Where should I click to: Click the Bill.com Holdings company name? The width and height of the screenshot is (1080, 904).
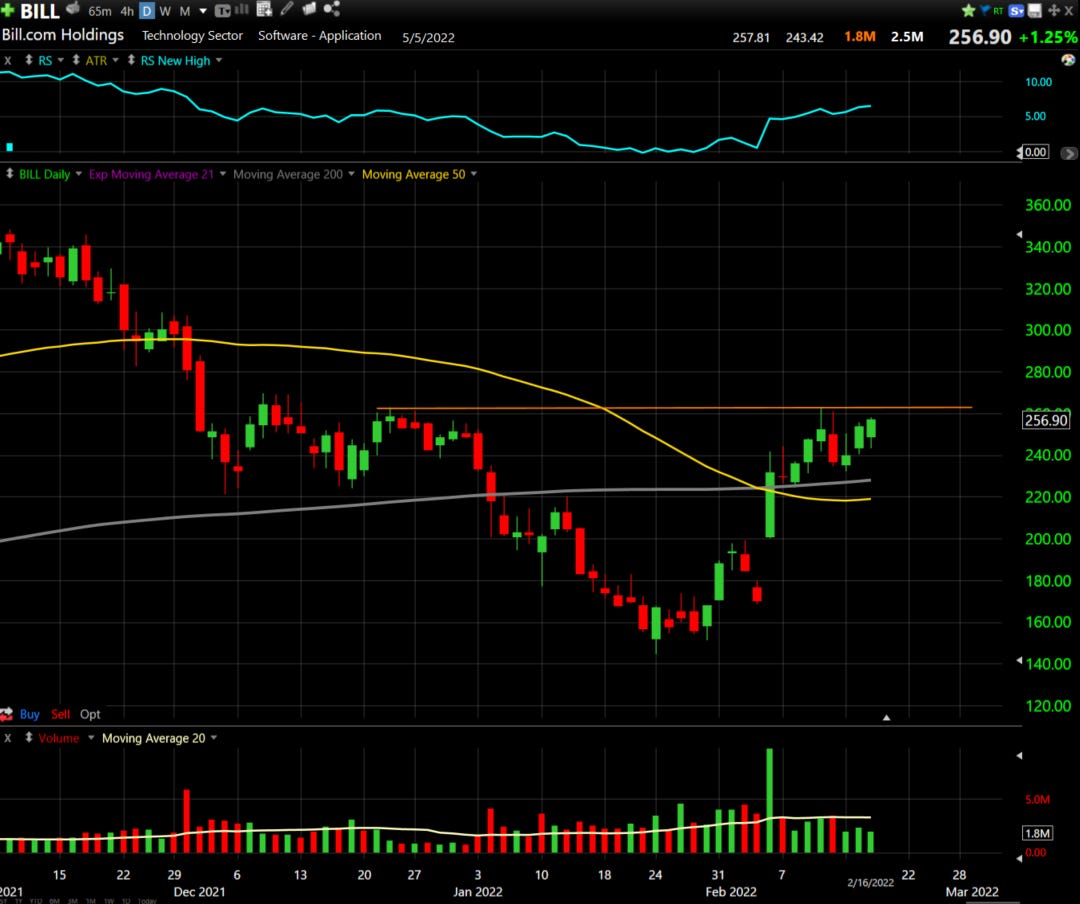(x=63, y=34)
